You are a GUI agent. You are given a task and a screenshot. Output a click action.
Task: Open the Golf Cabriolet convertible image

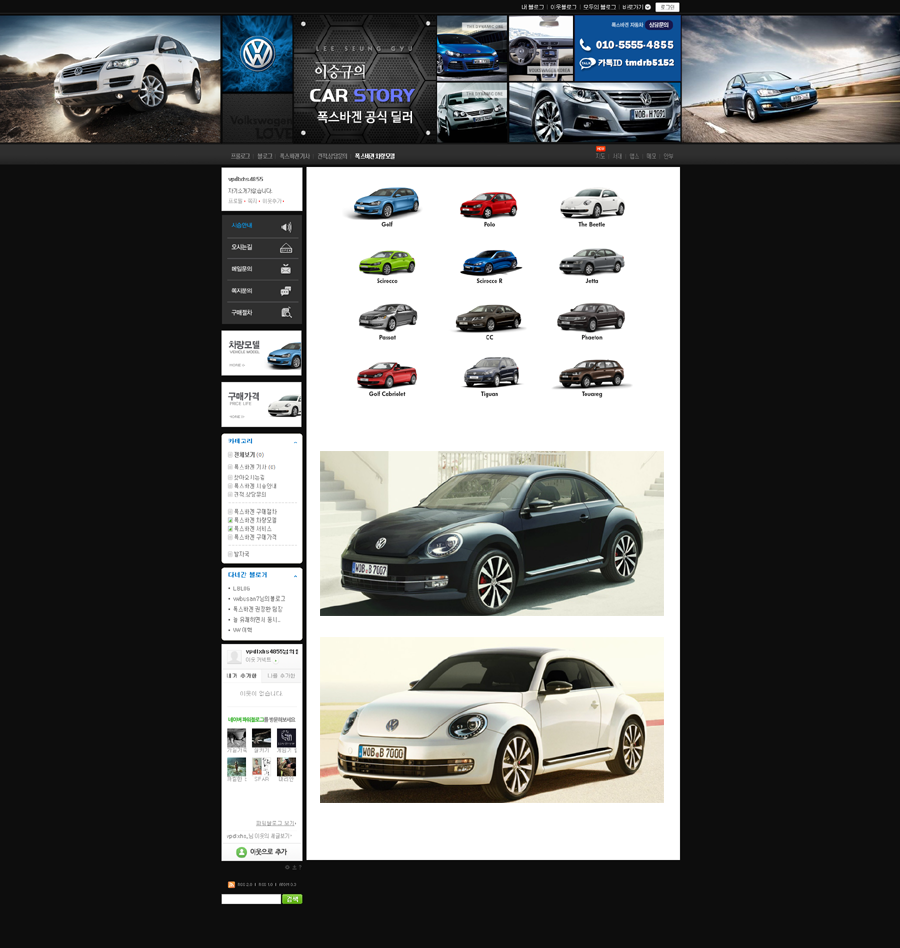(387, 374)
